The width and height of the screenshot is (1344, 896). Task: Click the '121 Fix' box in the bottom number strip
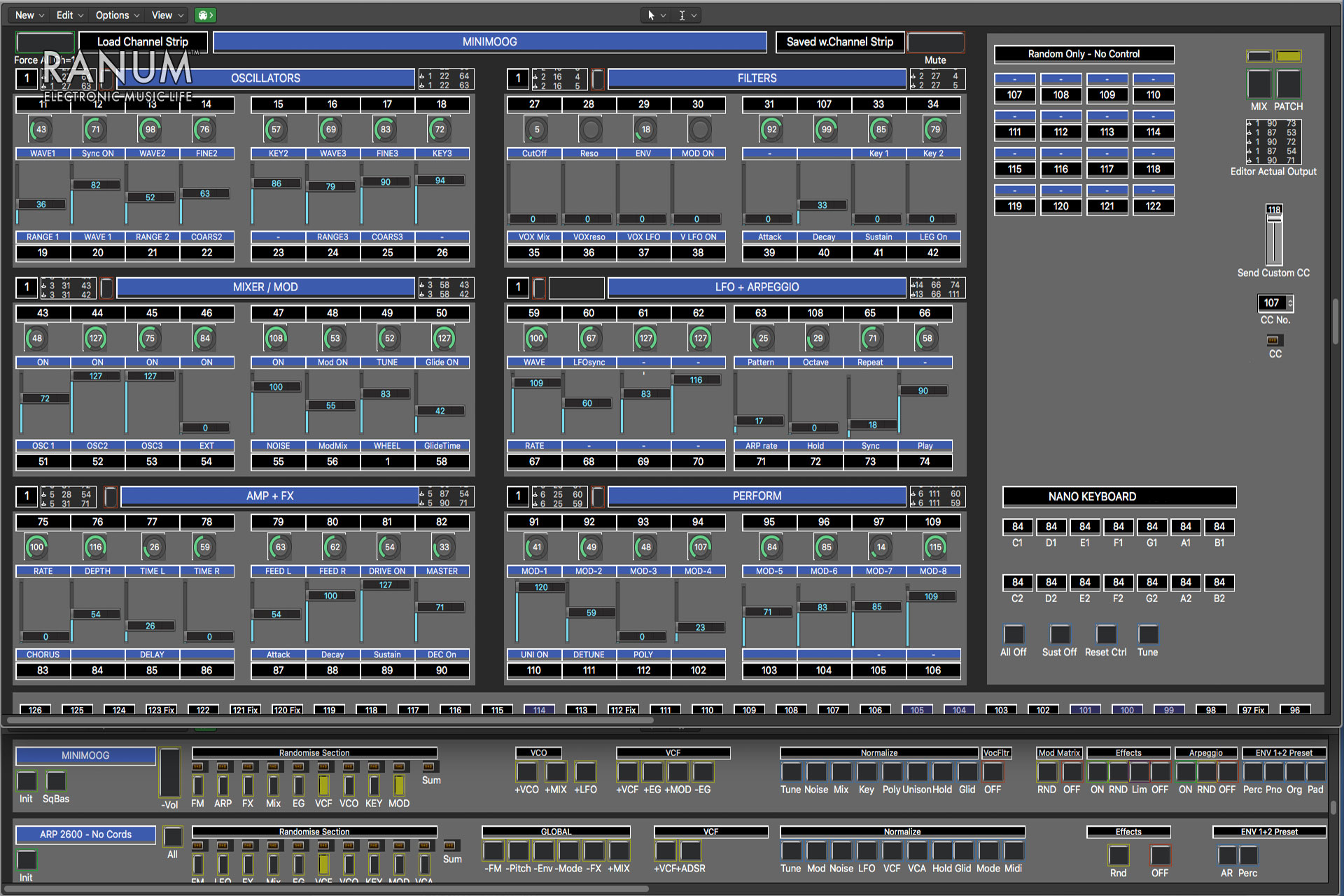click(245, 710)
